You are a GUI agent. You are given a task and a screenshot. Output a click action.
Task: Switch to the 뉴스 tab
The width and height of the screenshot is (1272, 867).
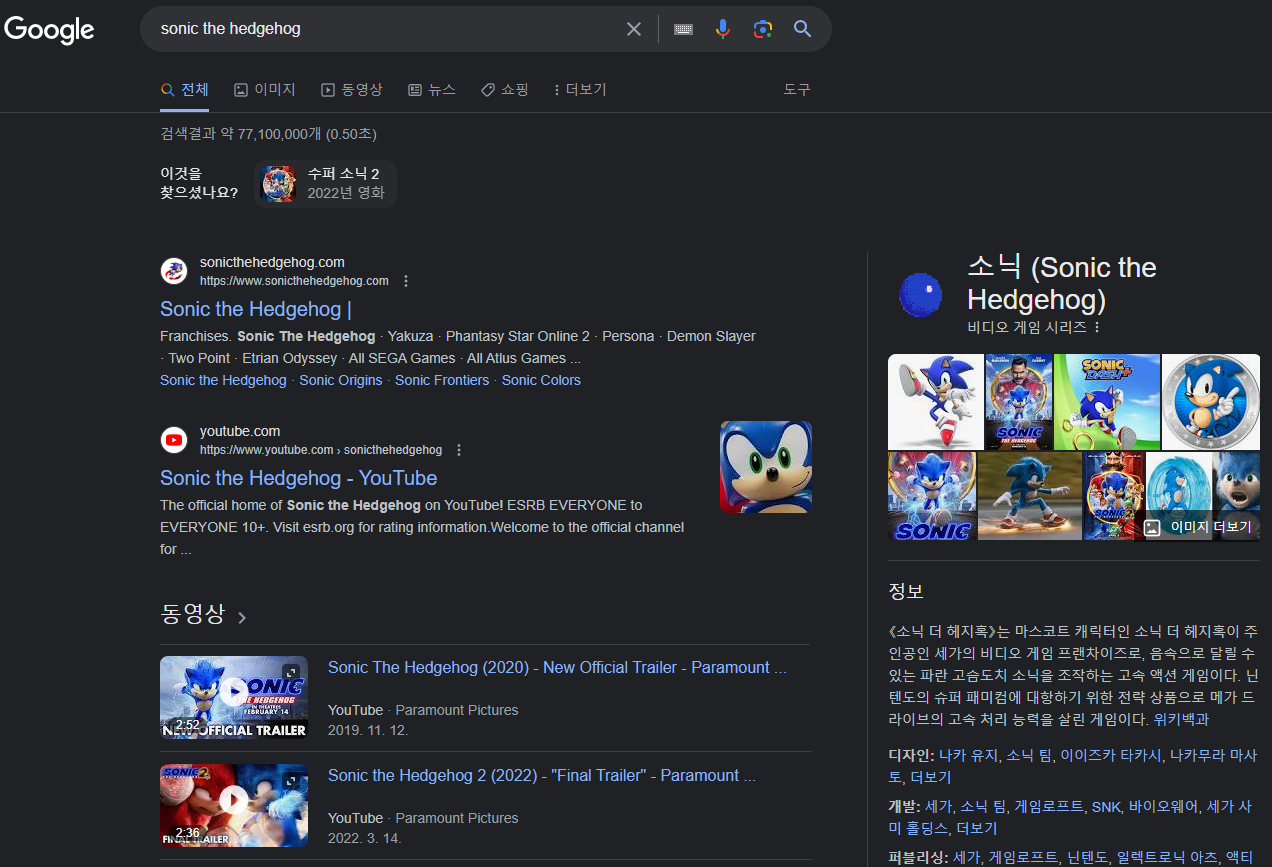tap(432, 90)
